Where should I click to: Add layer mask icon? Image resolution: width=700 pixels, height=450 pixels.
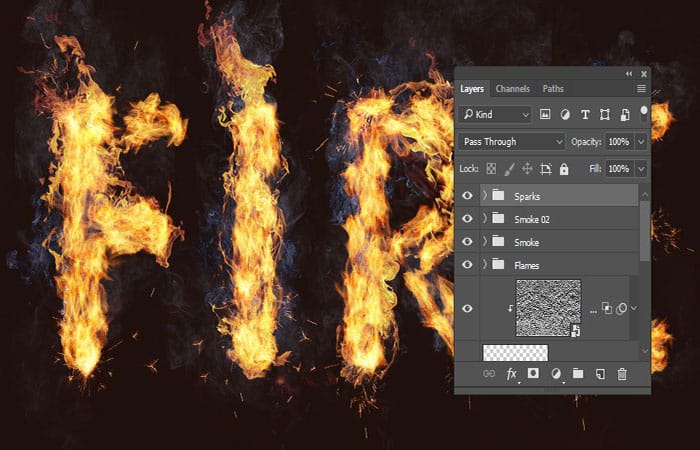[533, 373]
